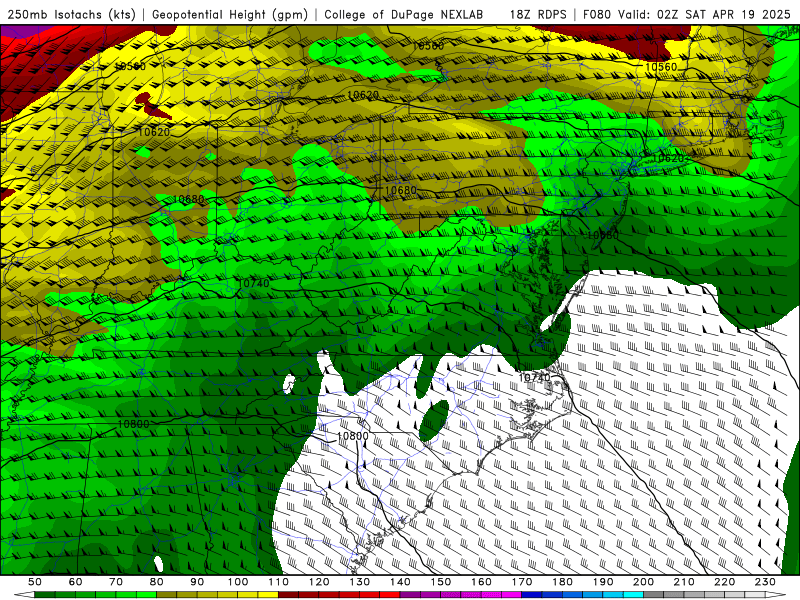Click the 70 knot label on the color scale
800x600 pixels.
tap(116, 582)
